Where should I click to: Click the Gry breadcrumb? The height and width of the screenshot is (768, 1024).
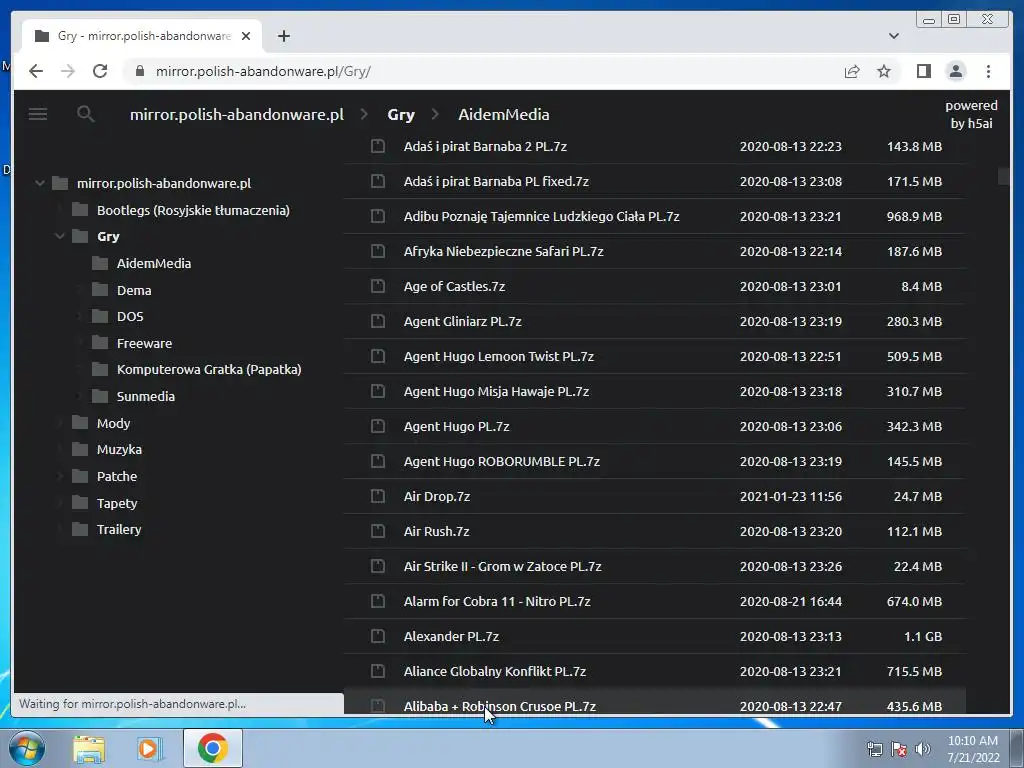[400, 114]
